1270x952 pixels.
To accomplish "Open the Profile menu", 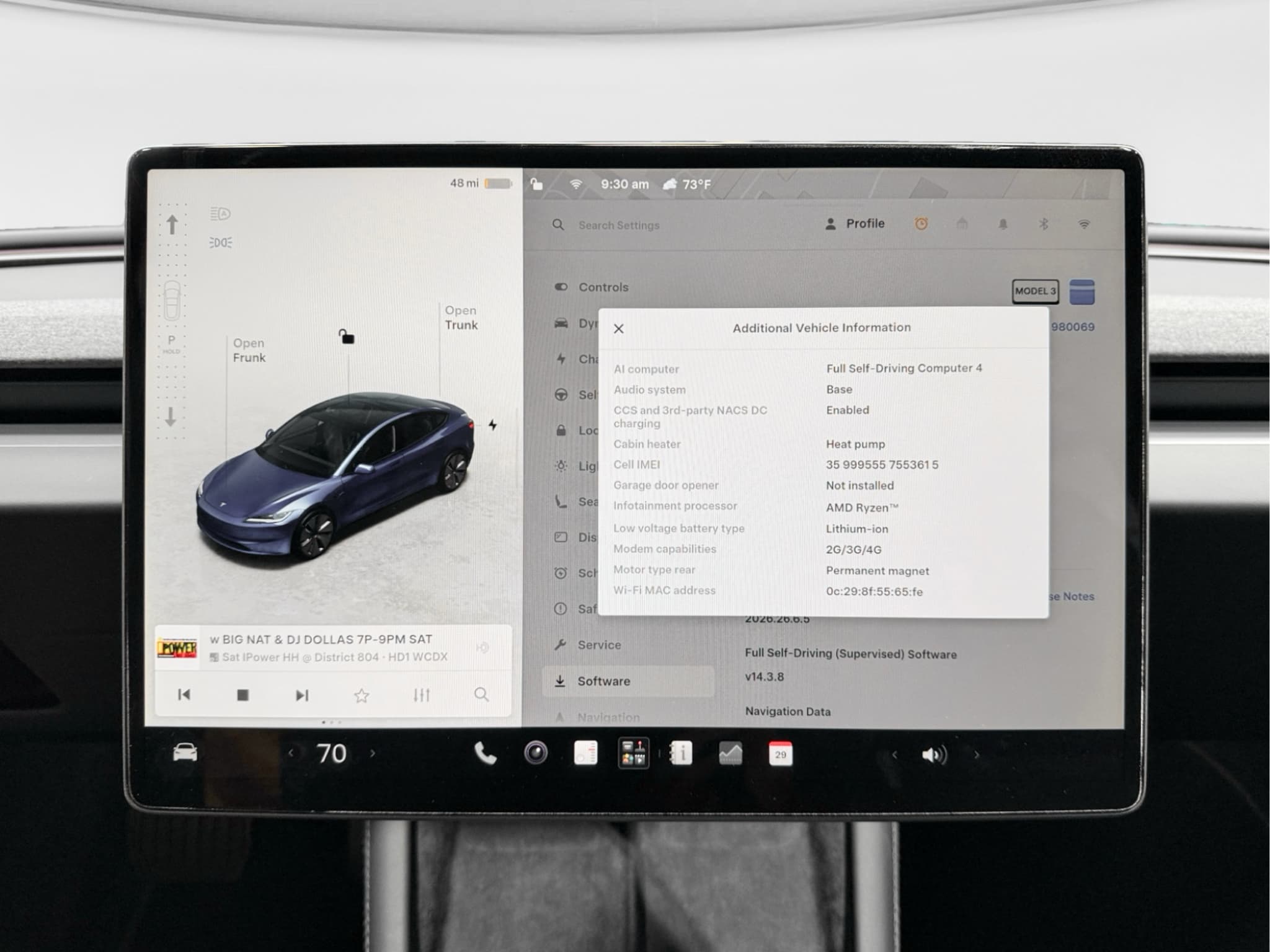I will pos(855,224).
